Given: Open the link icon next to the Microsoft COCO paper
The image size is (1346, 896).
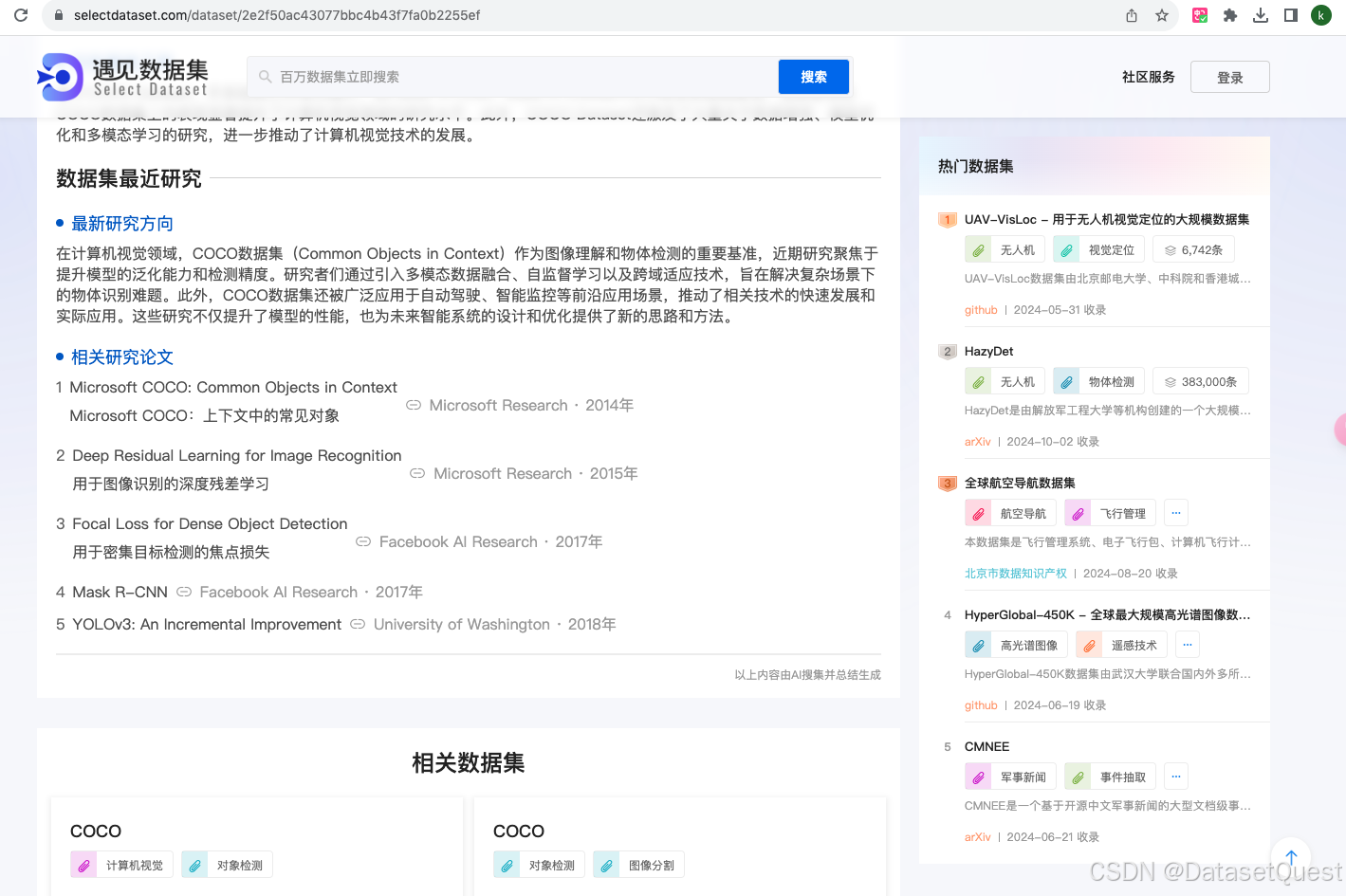Looking at the screenshot, I should click(x=414, y=405).
